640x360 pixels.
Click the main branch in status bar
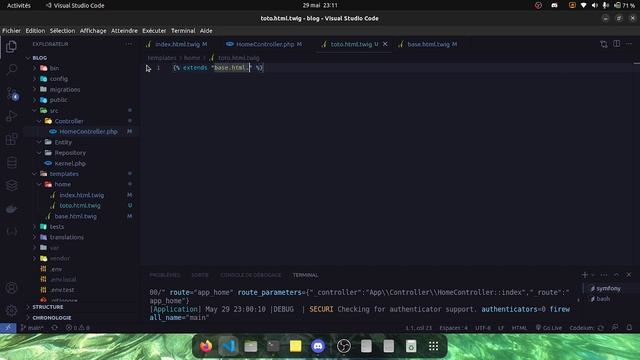pos(32,328)
